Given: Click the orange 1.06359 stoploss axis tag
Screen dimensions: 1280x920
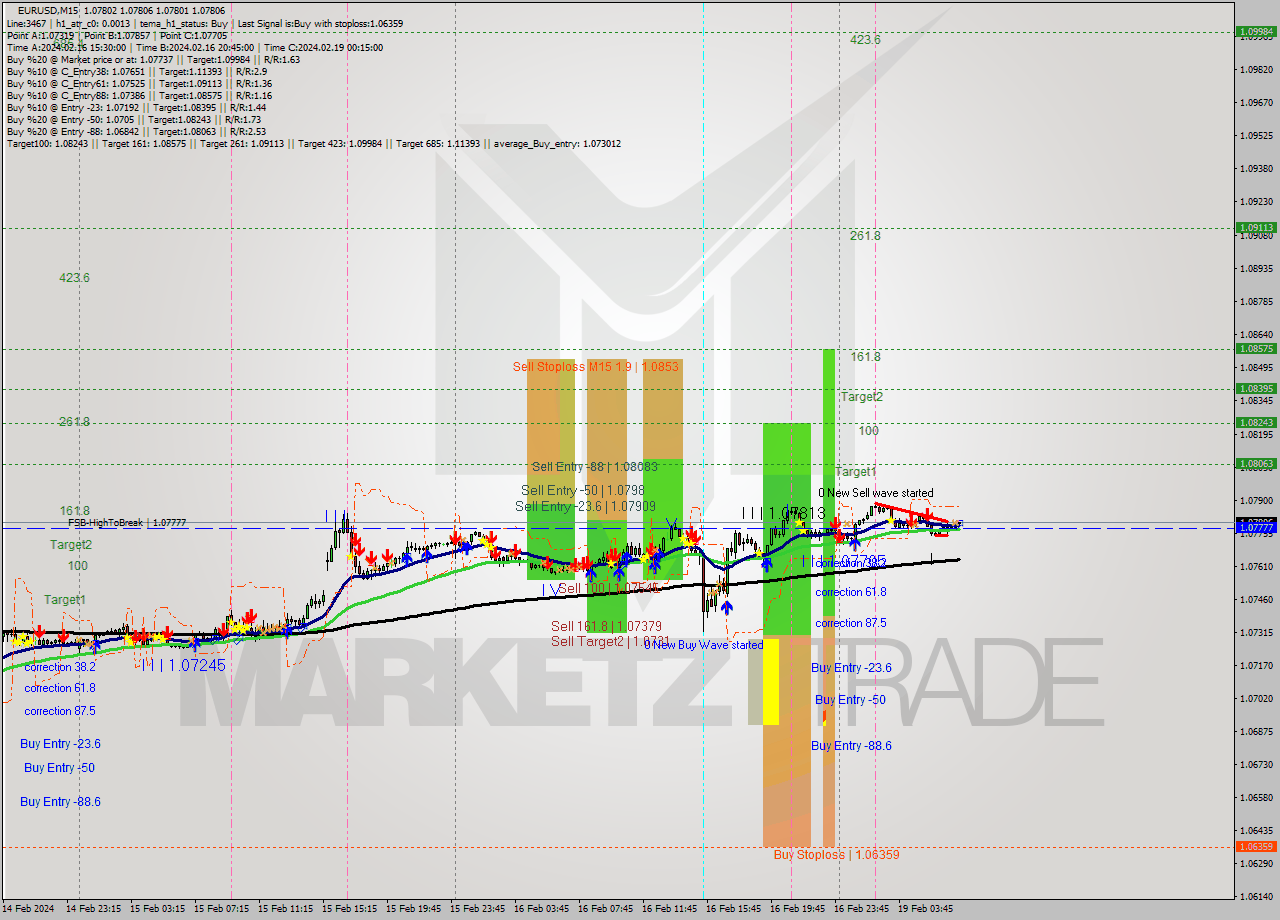Looking at the screenshot, I should (1256, 846).
